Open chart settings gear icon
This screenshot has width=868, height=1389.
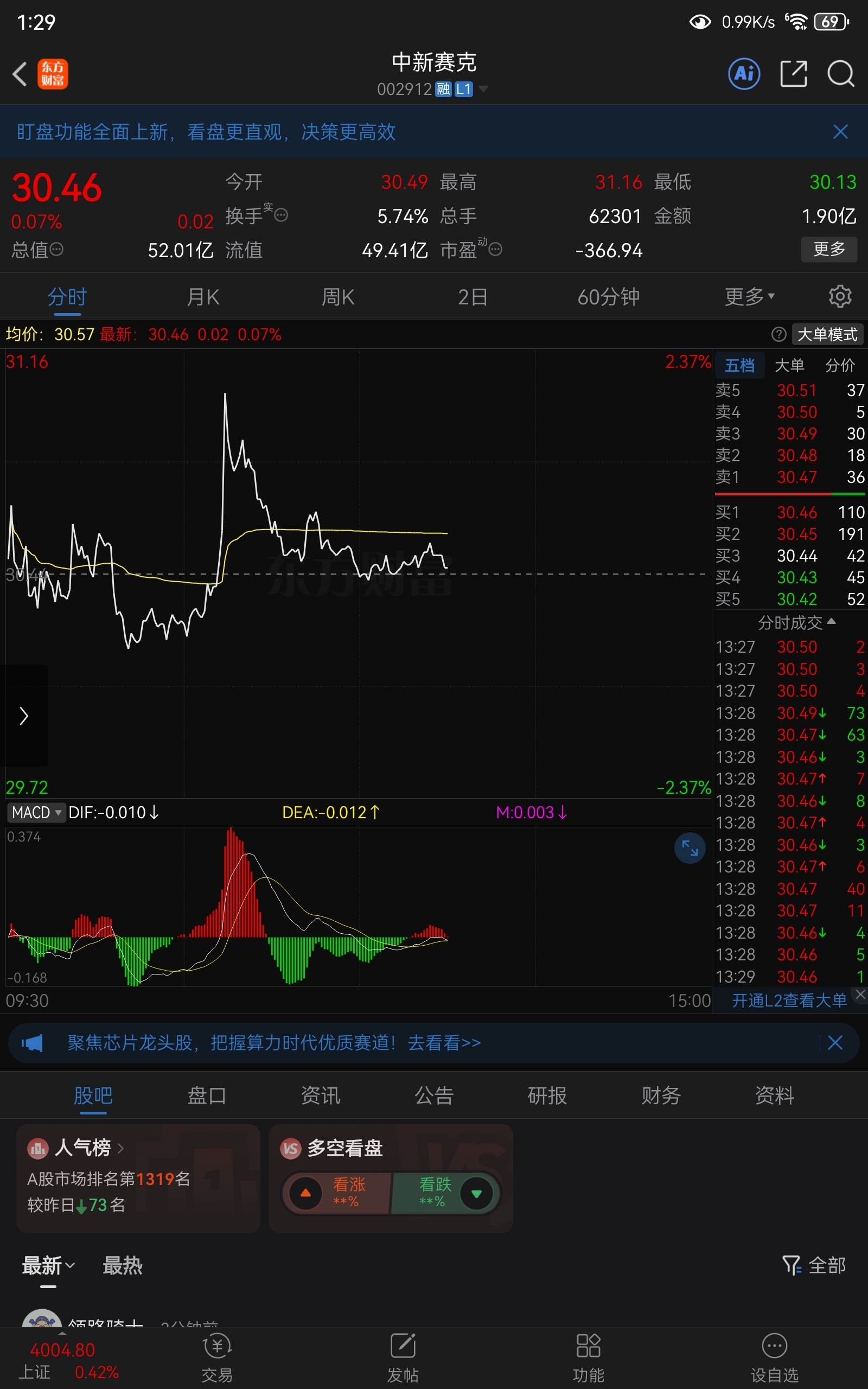tap(840, 296)
